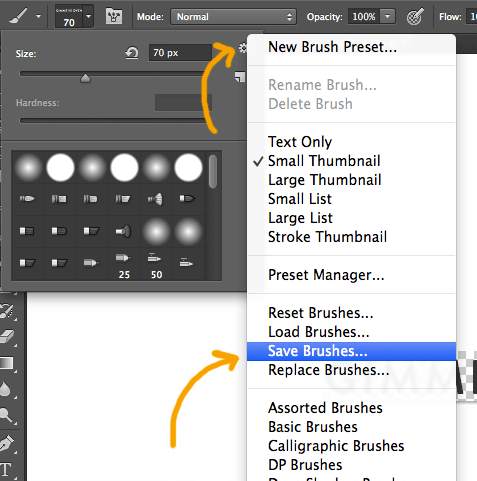477x481 pixels.
Task: Create new preset from brush icon under gear
Action: coord(240,77)
